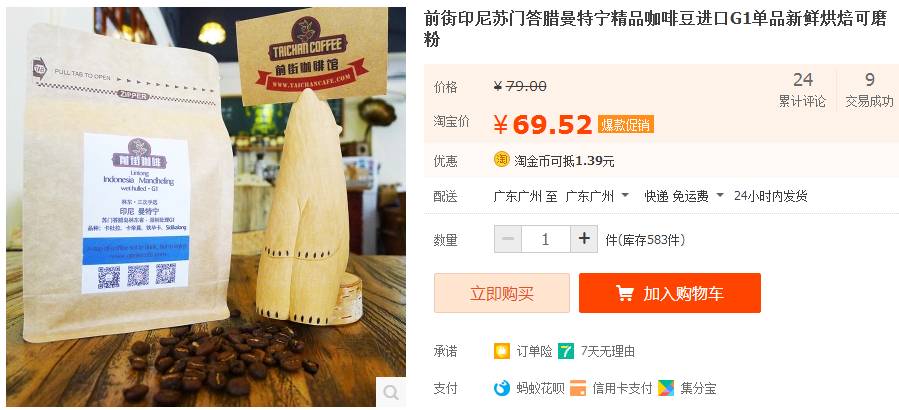Click the 7天无理由 return policy link

click(x=608, y=351)
